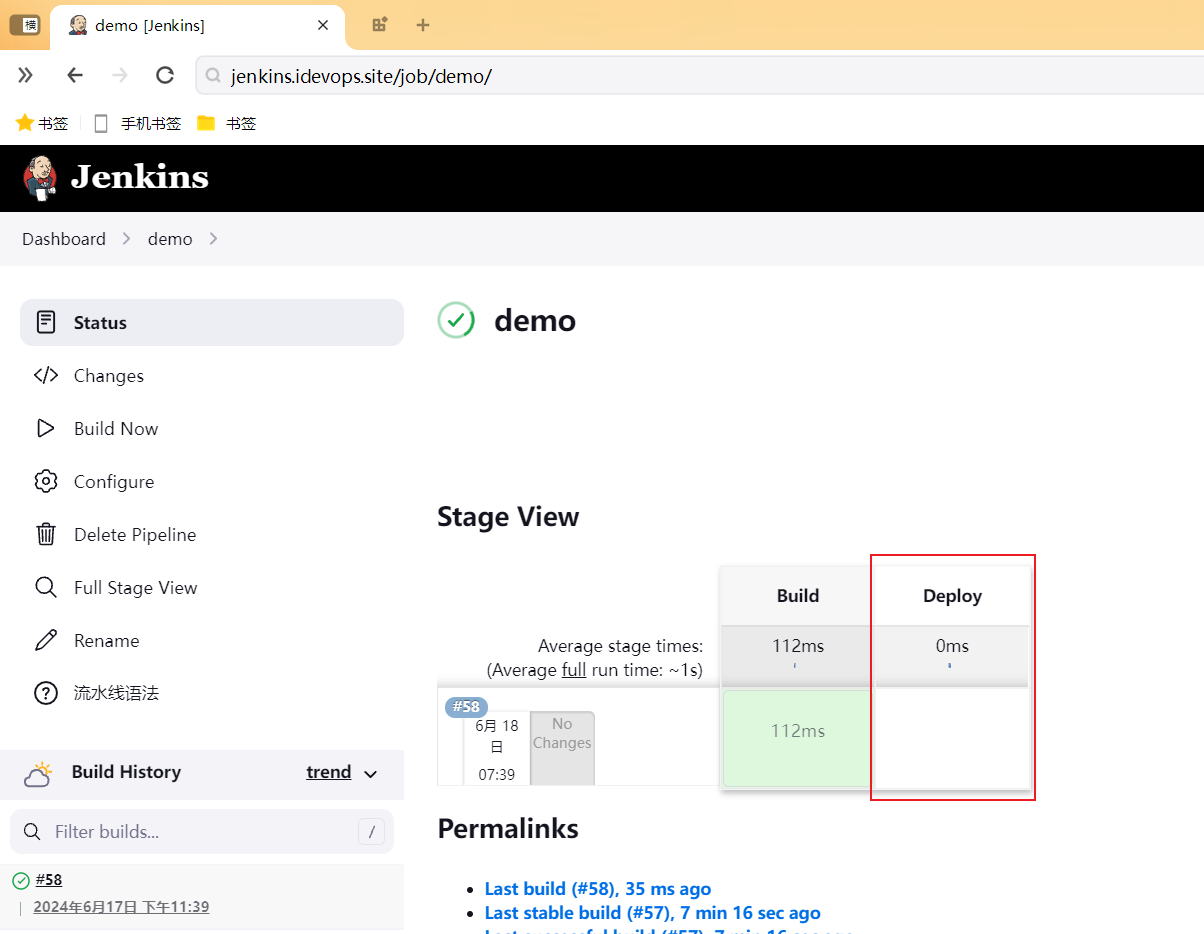Click the demo breadcrumb link
Screen dimensions: 1204x934
(170, 239)
